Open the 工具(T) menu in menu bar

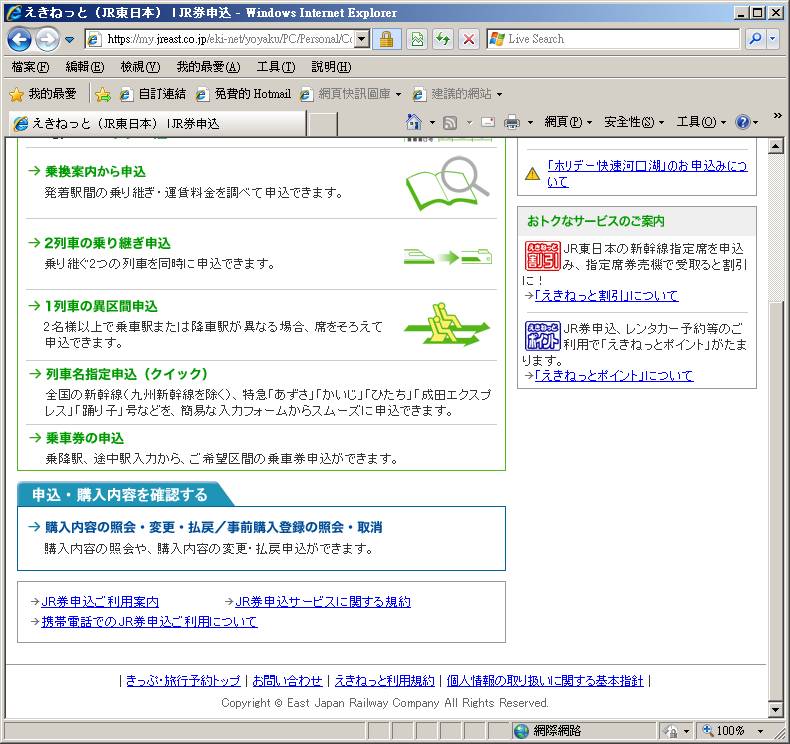(x=276, y=66)
